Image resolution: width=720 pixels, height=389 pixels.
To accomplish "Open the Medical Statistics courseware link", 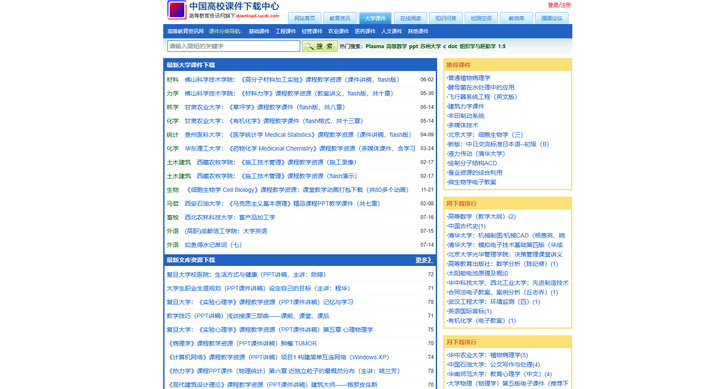I will point(298,135).
